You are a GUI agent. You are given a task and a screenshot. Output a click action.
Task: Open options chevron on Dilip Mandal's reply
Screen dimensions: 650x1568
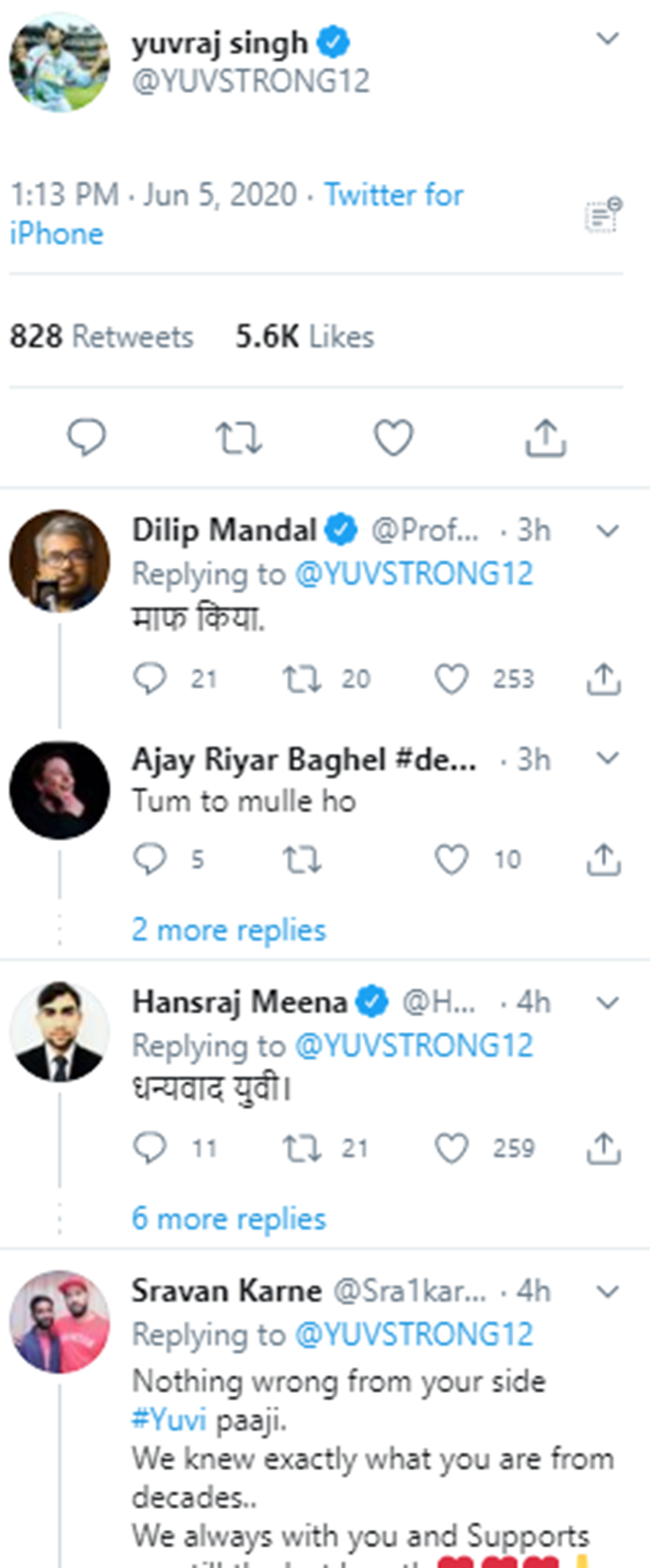[607, 531]
